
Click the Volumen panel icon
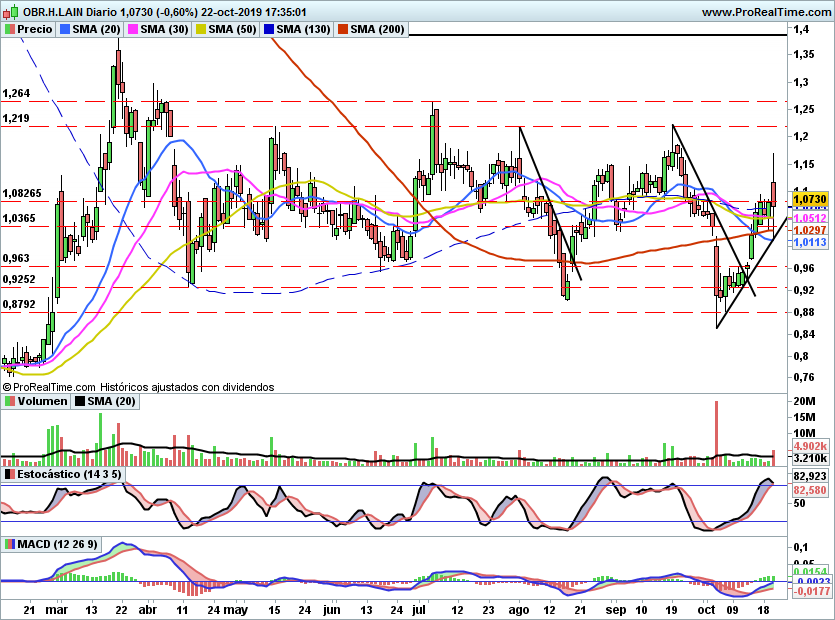[10, 401]
